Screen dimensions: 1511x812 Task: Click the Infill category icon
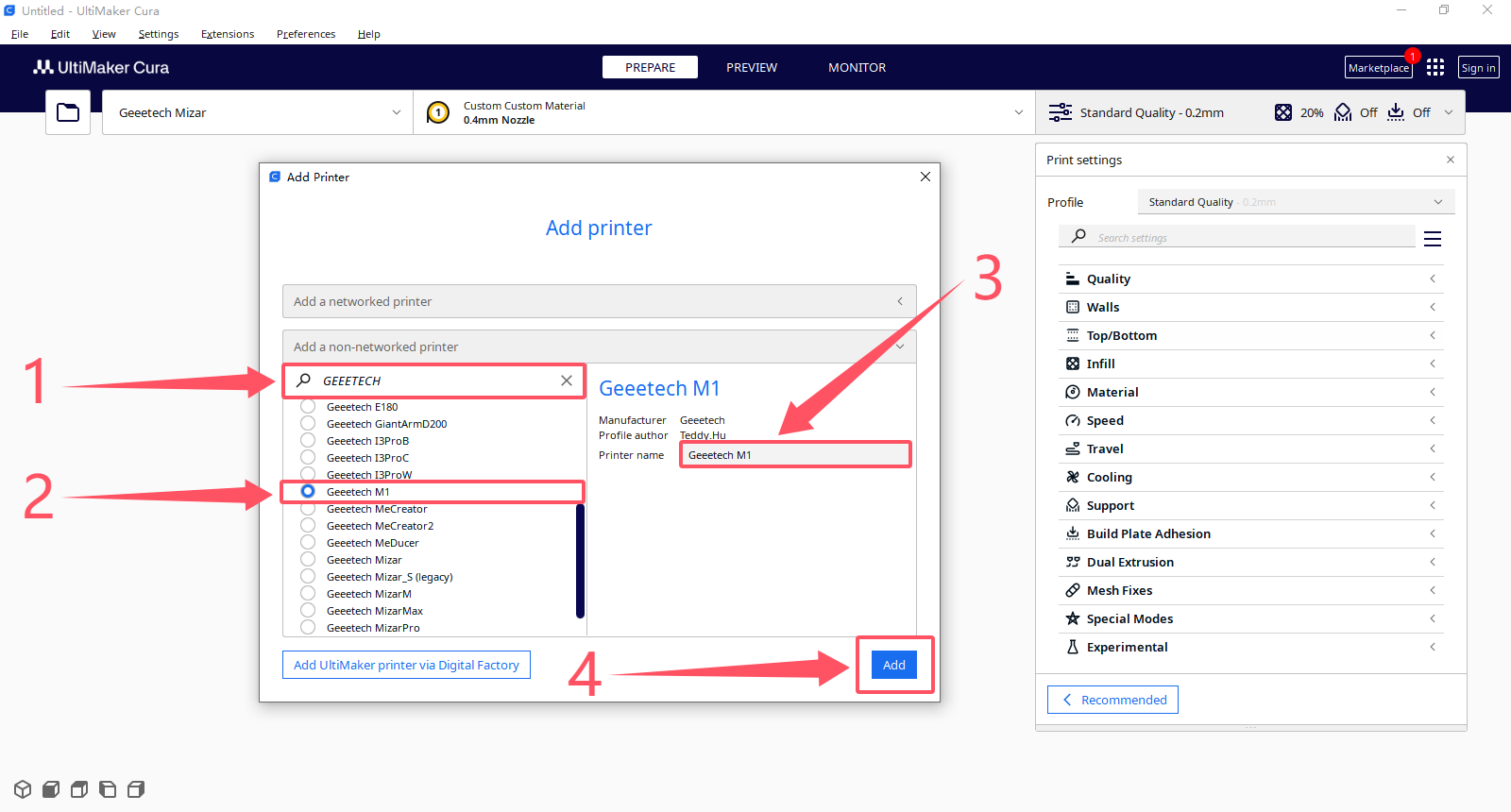(x=1073, y=364)
